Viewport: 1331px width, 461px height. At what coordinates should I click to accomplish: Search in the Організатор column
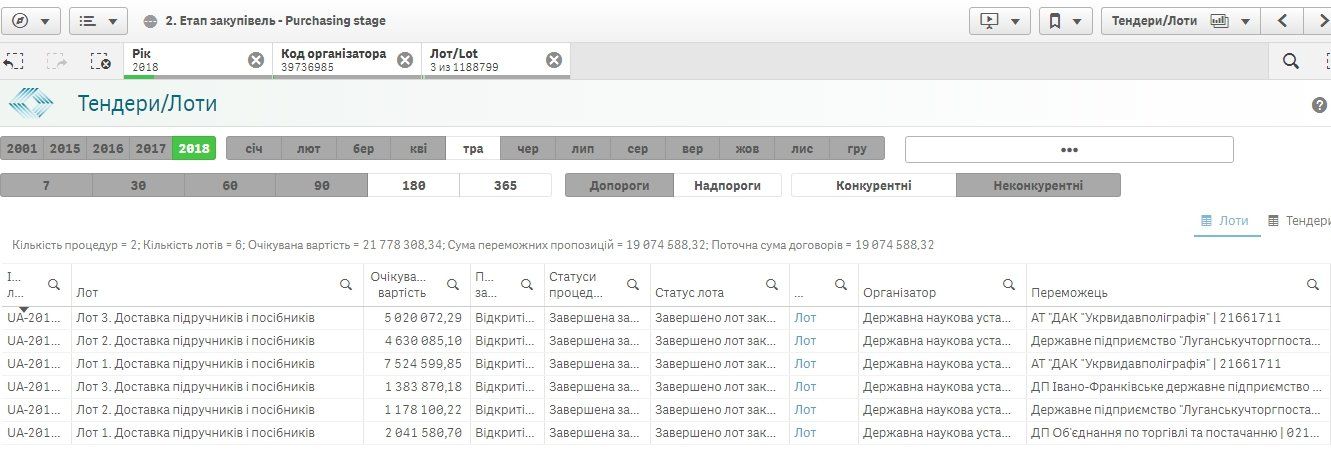1008,284
